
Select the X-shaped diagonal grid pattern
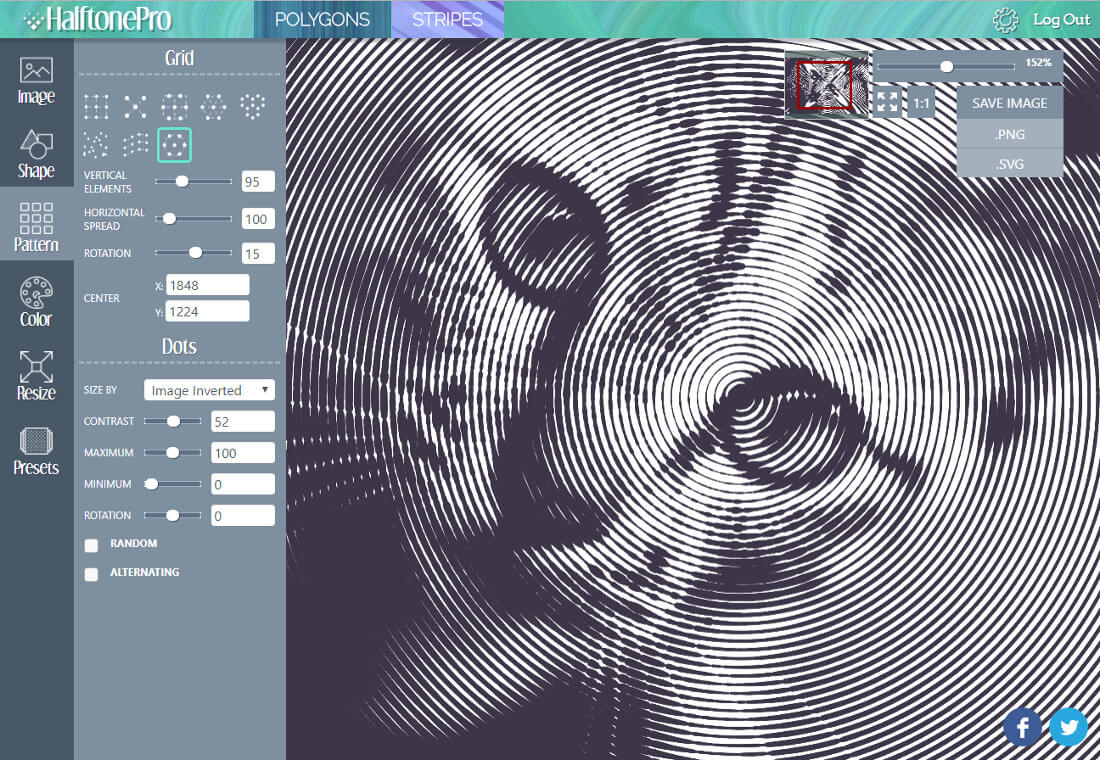(135, 107)
